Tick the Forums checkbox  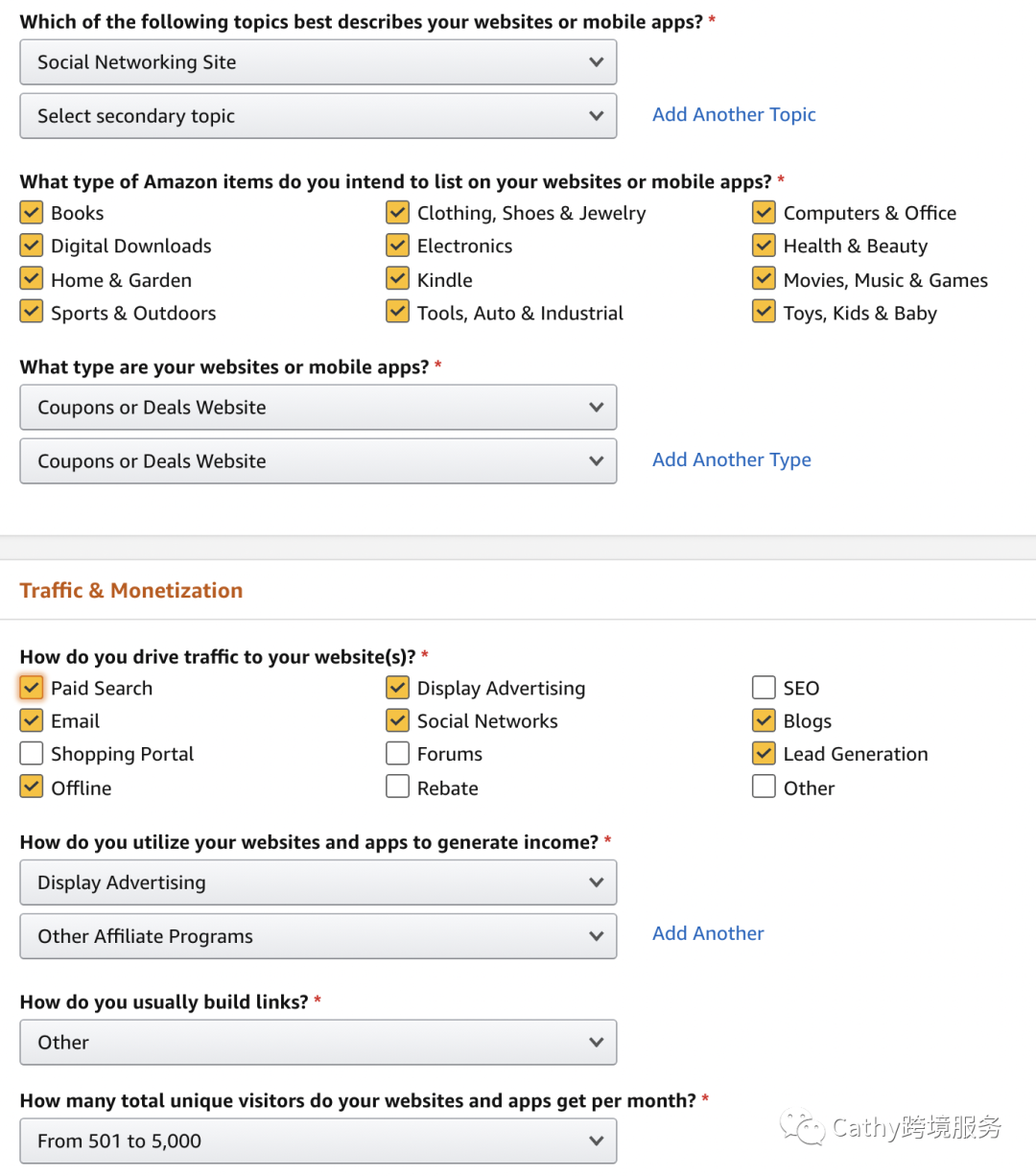click(x=398, y=754)
